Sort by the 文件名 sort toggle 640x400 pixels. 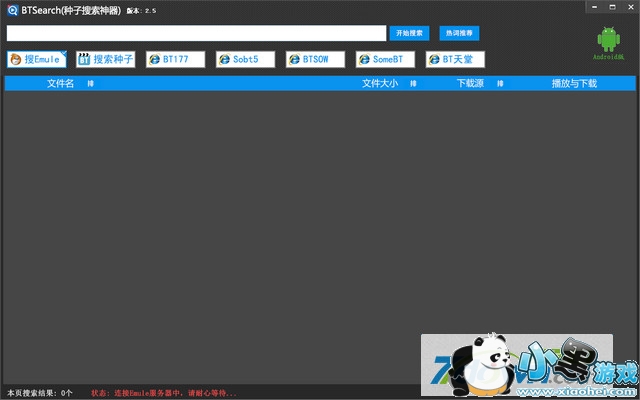[91, 83]
